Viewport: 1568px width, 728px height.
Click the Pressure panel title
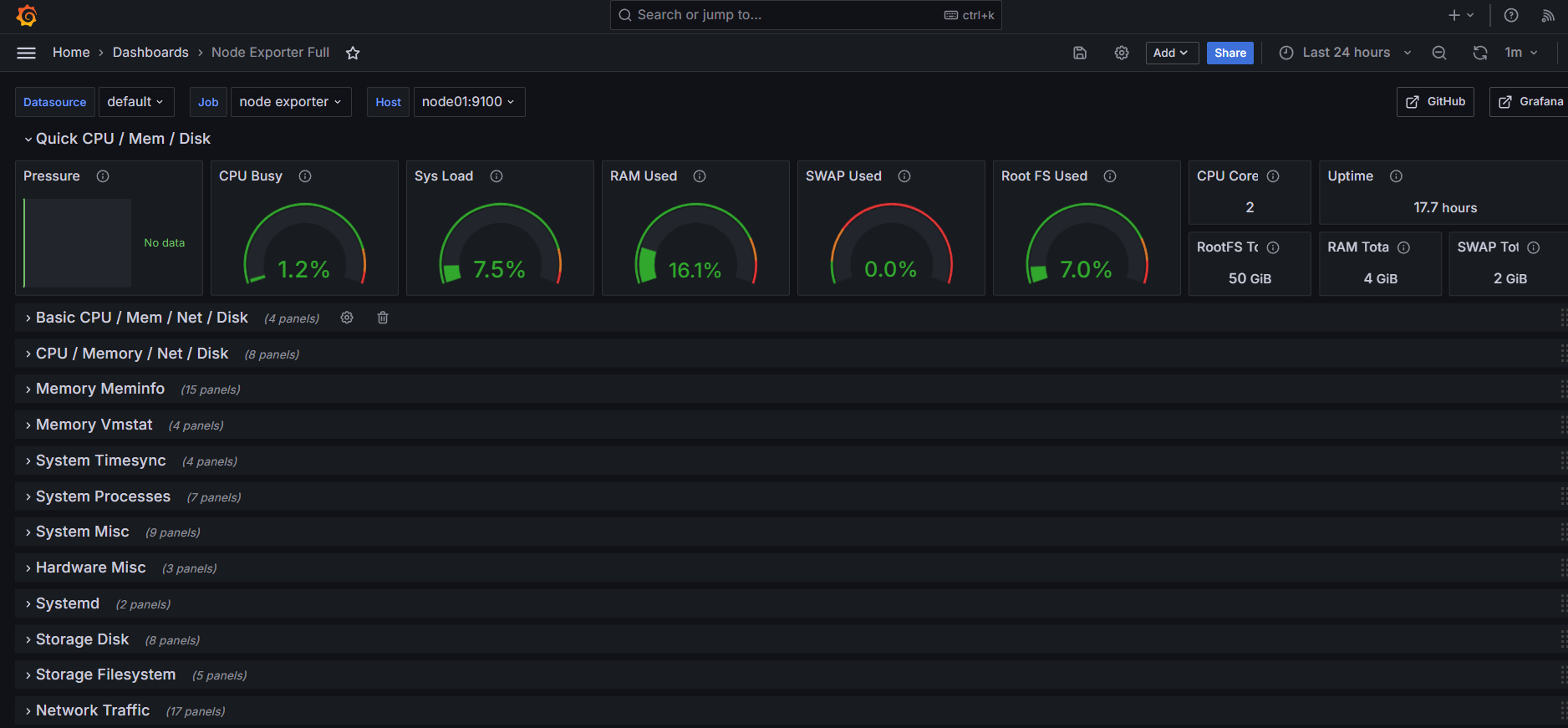[52, 176]
